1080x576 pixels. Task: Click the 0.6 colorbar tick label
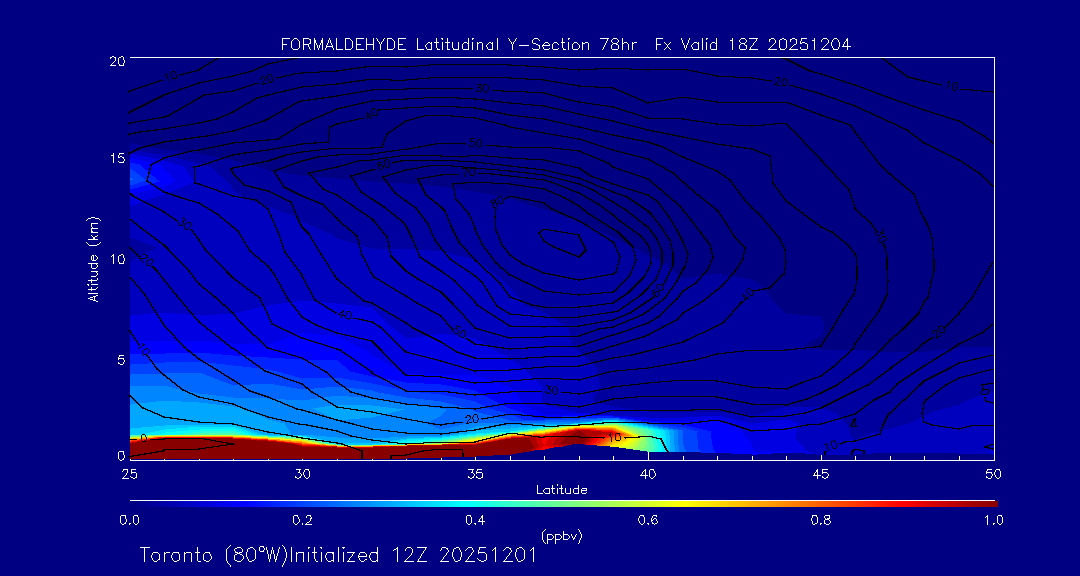click(x=648, y=520)
